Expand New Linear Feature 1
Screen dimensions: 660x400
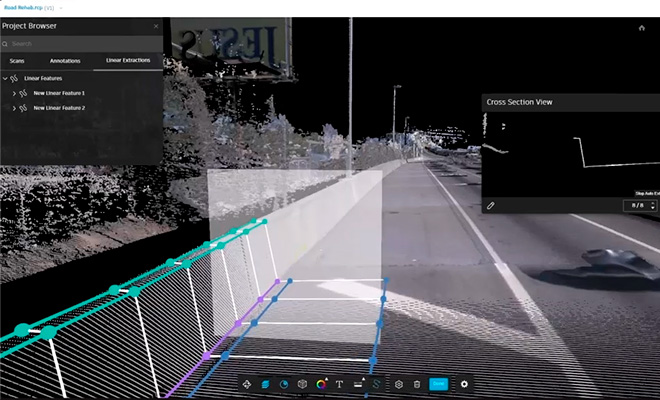(x=13, y=93)
